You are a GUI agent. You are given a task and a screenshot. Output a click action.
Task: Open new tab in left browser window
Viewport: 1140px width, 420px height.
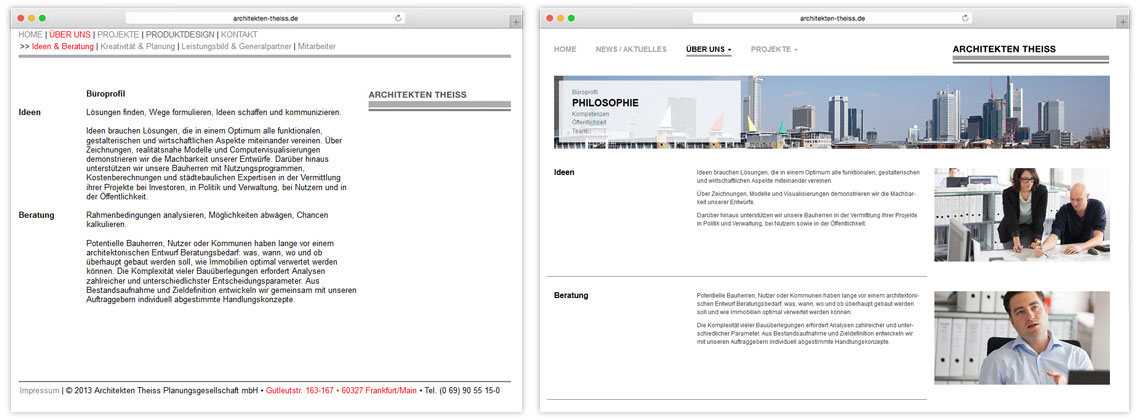pyautogui.click(x=515, y=23)
